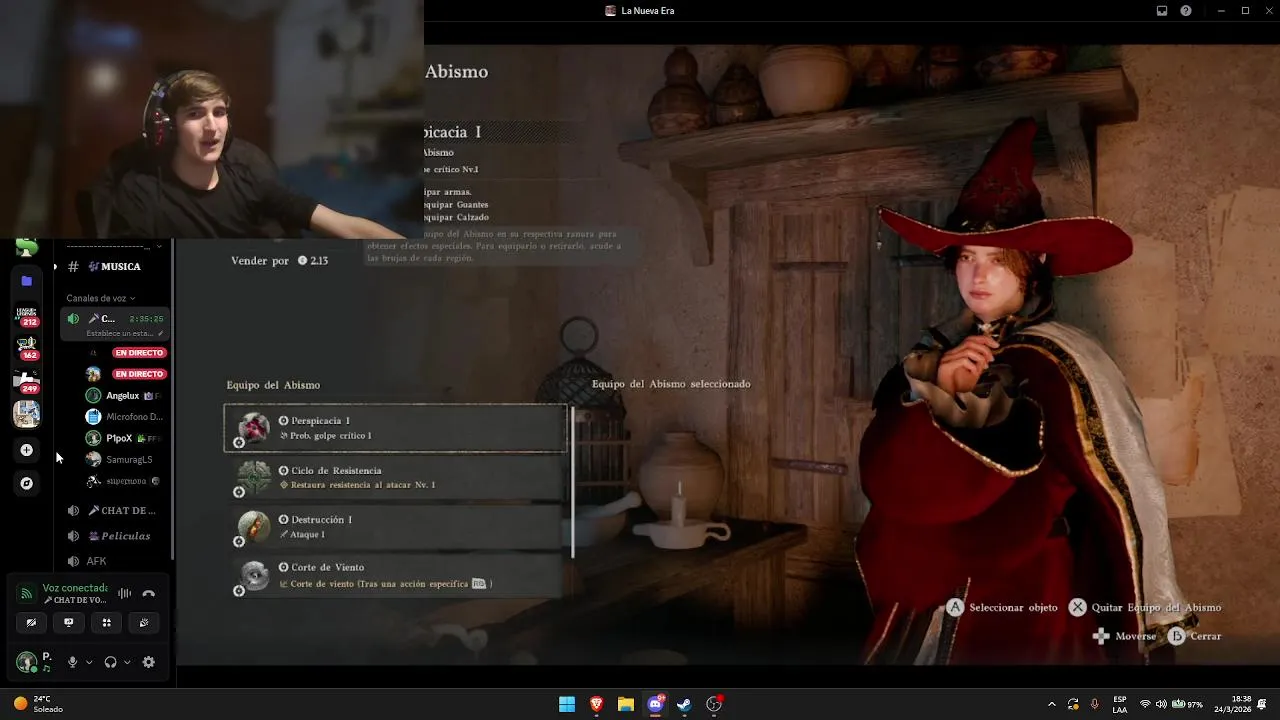Disconnect from voice with hang-up icon
Image resolution: width=1280 pixels, height=720 pixels.
[x=149, y=593]
